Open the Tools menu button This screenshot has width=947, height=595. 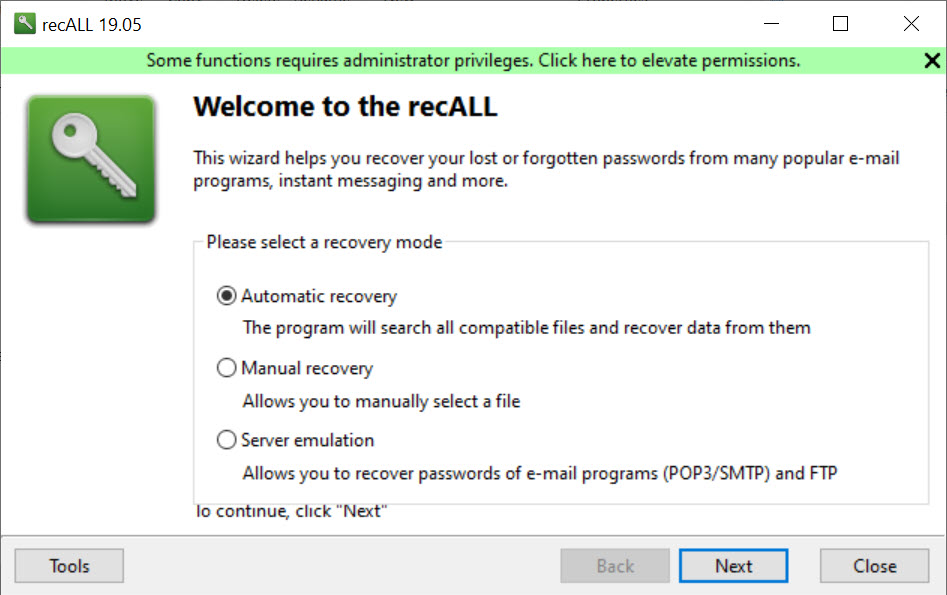[x=69, y=566]
